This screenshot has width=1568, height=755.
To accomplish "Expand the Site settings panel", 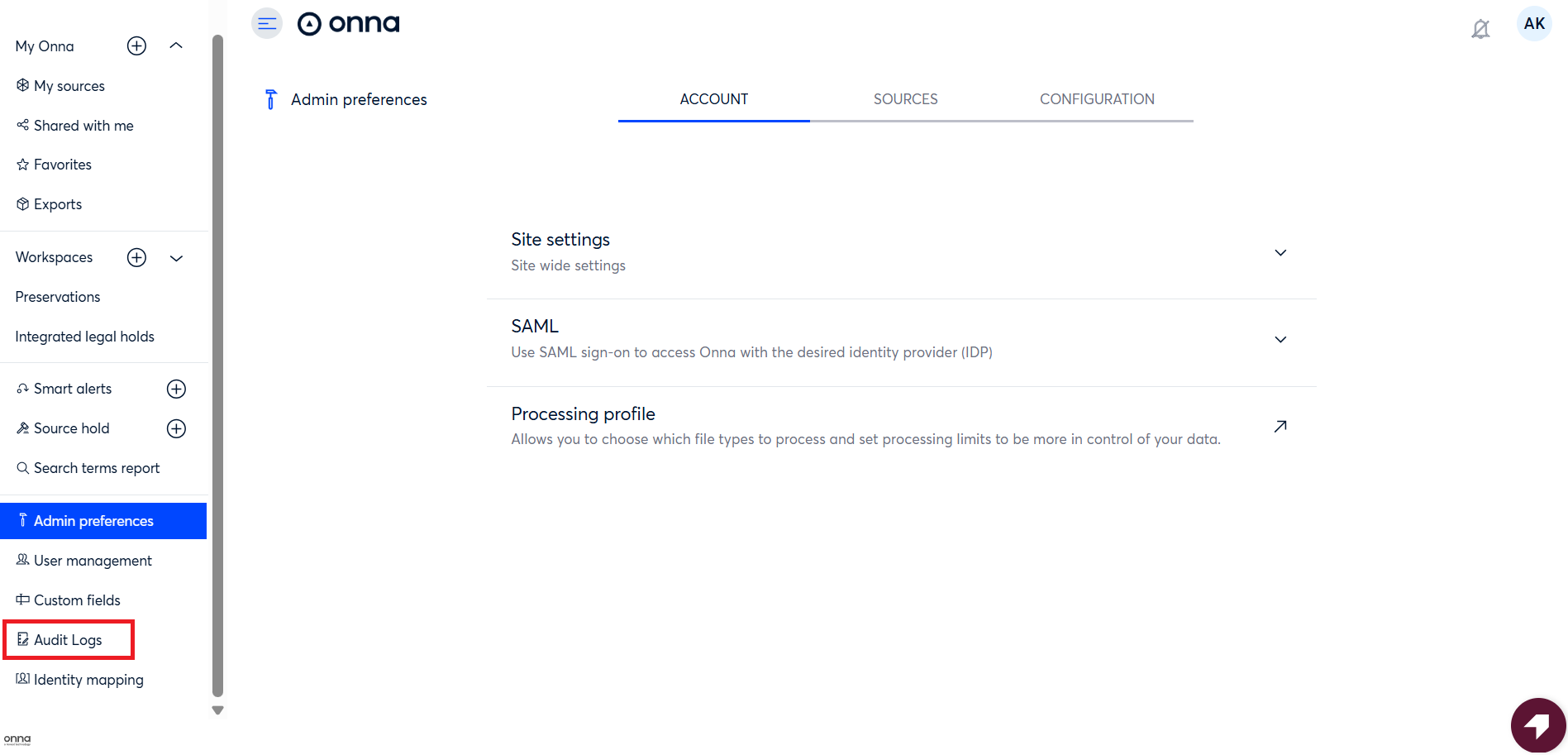I will [x=1280, y=253].
